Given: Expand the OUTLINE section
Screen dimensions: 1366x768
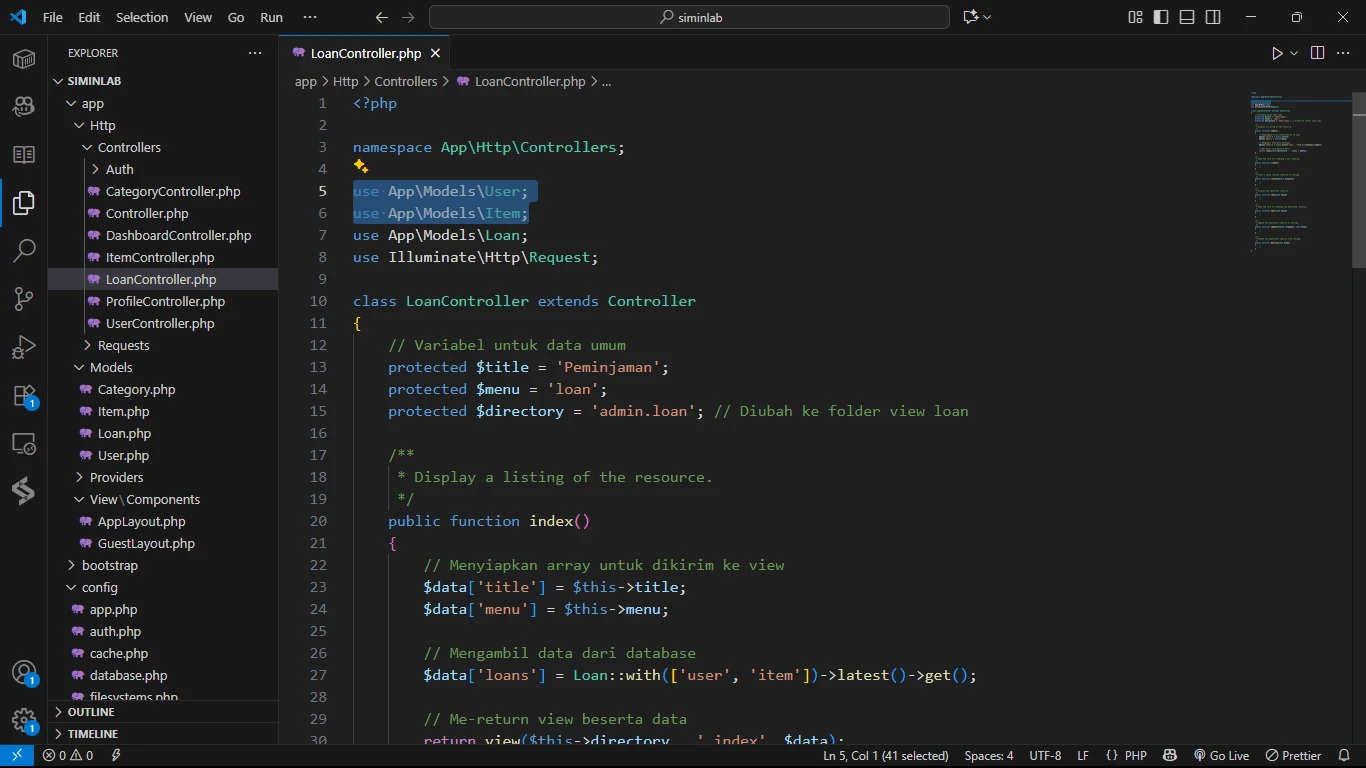Looking at the screenshot, I should (x=91, y=712).
